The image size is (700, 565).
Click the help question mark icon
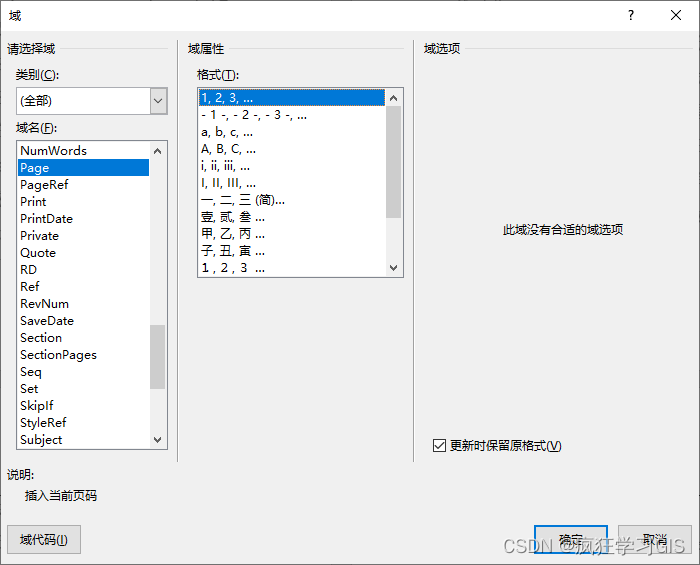click(x=630, y=16)
